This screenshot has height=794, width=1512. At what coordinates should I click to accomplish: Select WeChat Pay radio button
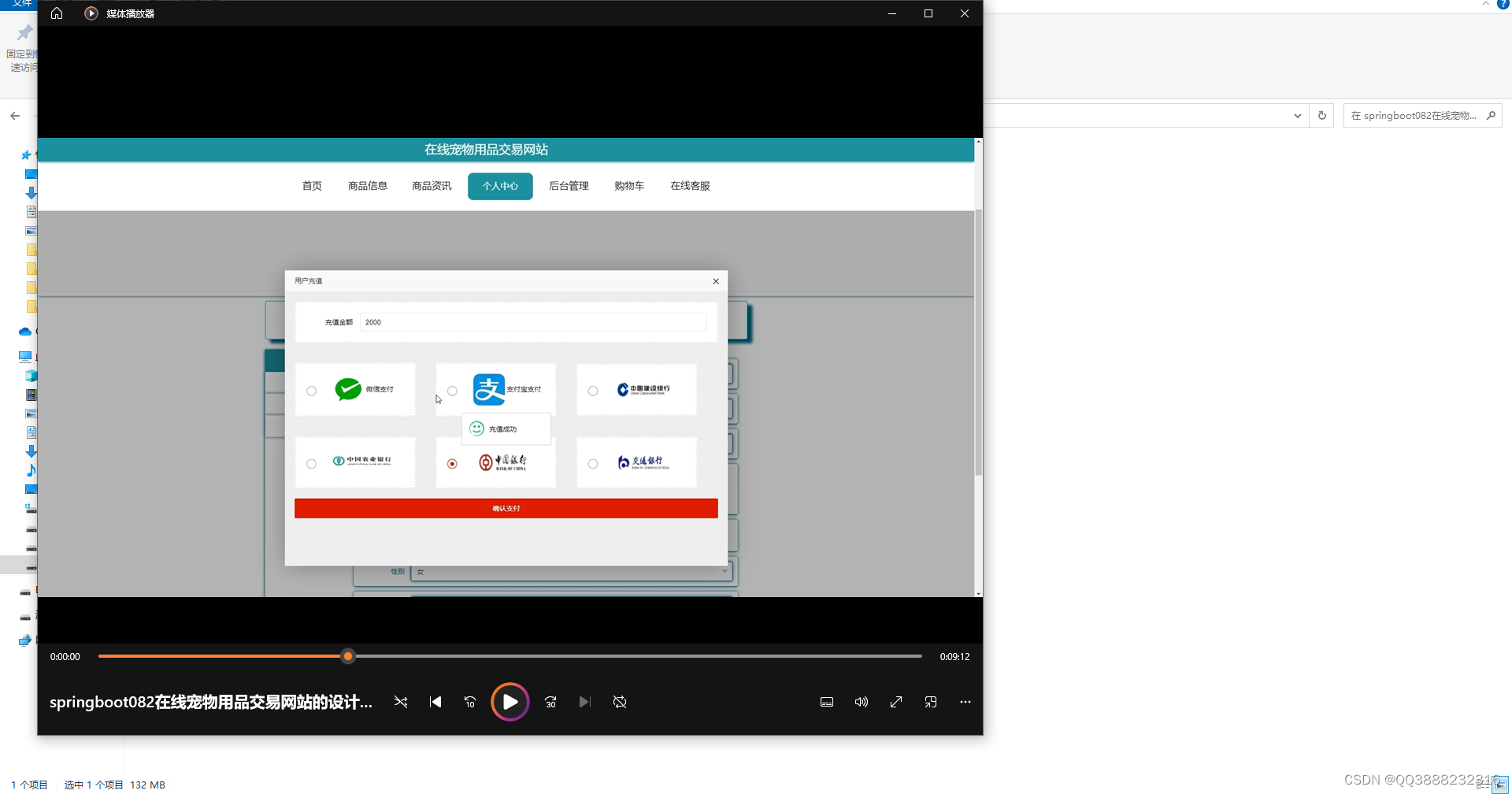[312, 391]
